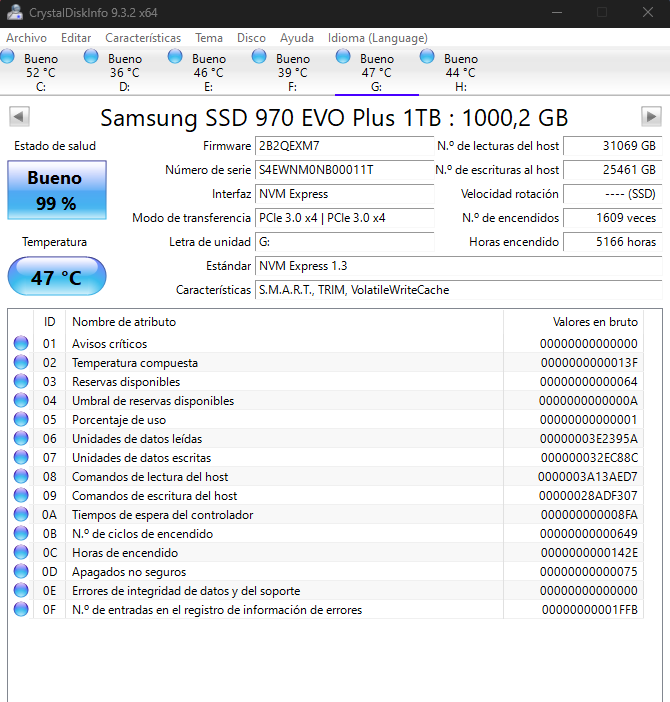Open the Idioma (Language) menu
The height and width of the screenshot is (702, 670).
point(378,38)
